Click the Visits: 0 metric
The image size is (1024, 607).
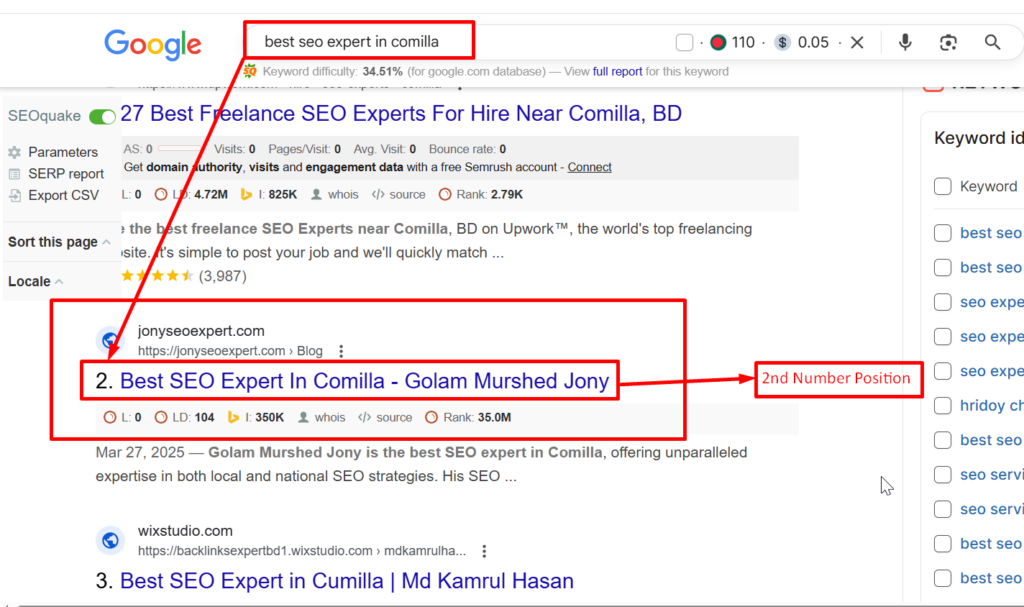click(x=234, y=149)
